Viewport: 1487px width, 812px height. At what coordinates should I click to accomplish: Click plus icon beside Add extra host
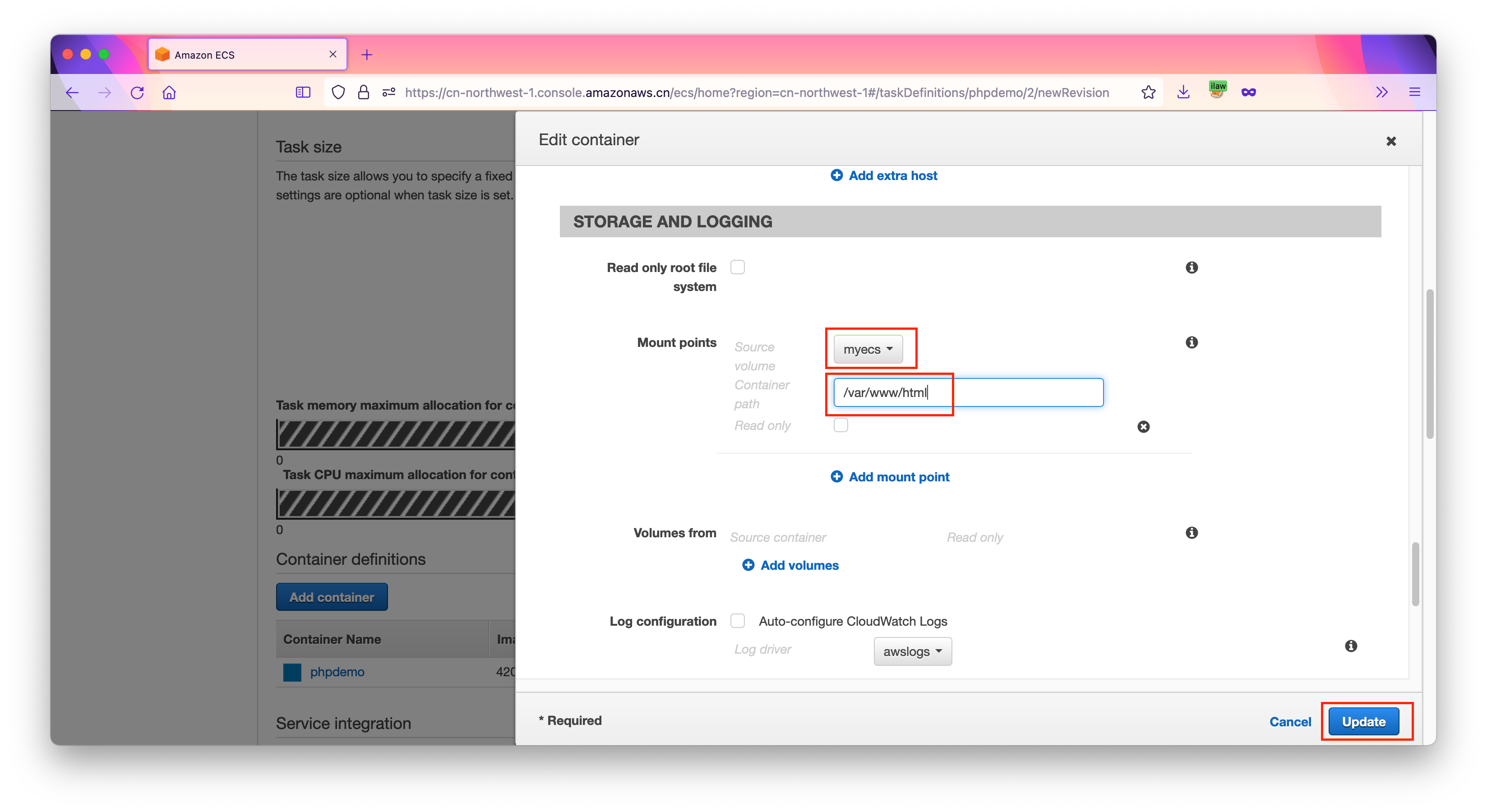[836, 175]
